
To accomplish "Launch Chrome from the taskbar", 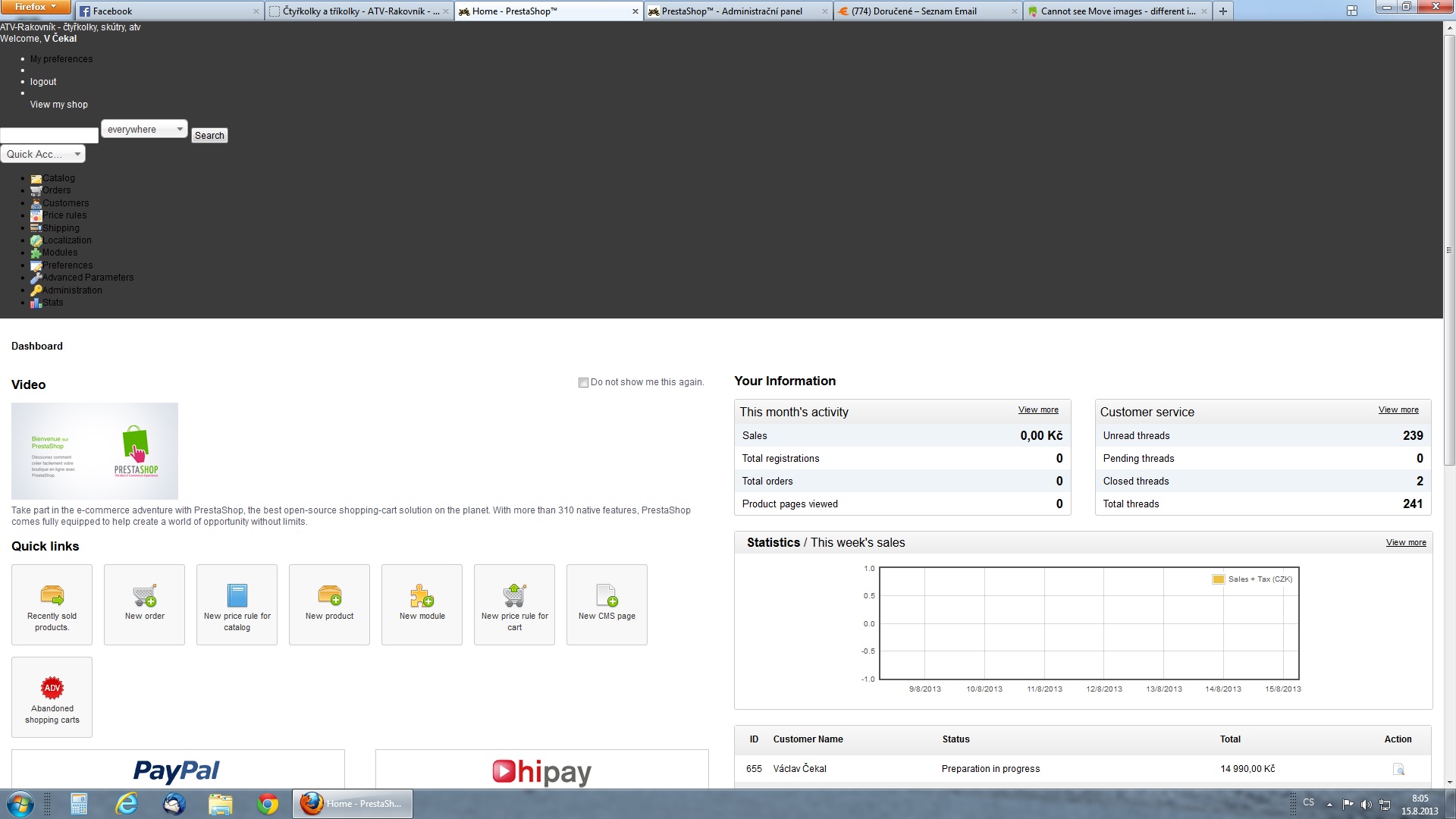I will point(267,804).
